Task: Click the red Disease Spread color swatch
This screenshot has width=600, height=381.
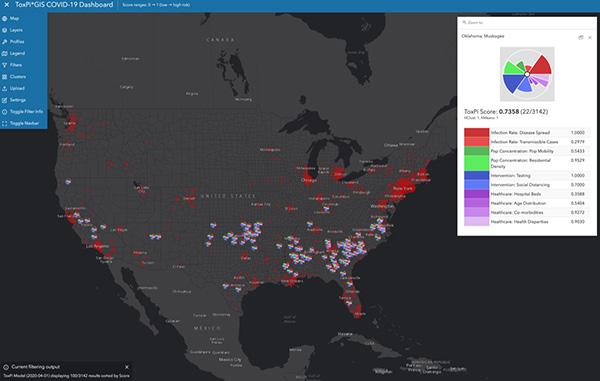Action: click(476, 132)
